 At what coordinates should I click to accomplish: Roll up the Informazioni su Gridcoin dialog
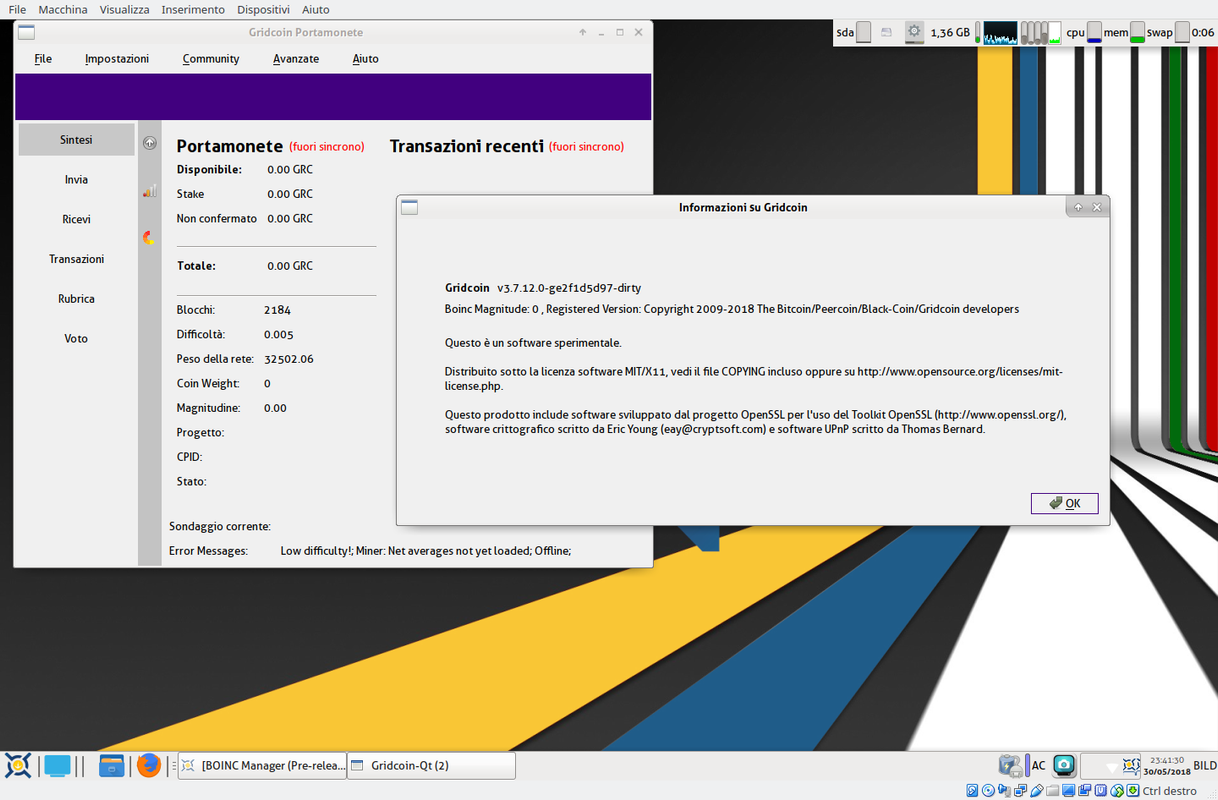coord(1078,207)
